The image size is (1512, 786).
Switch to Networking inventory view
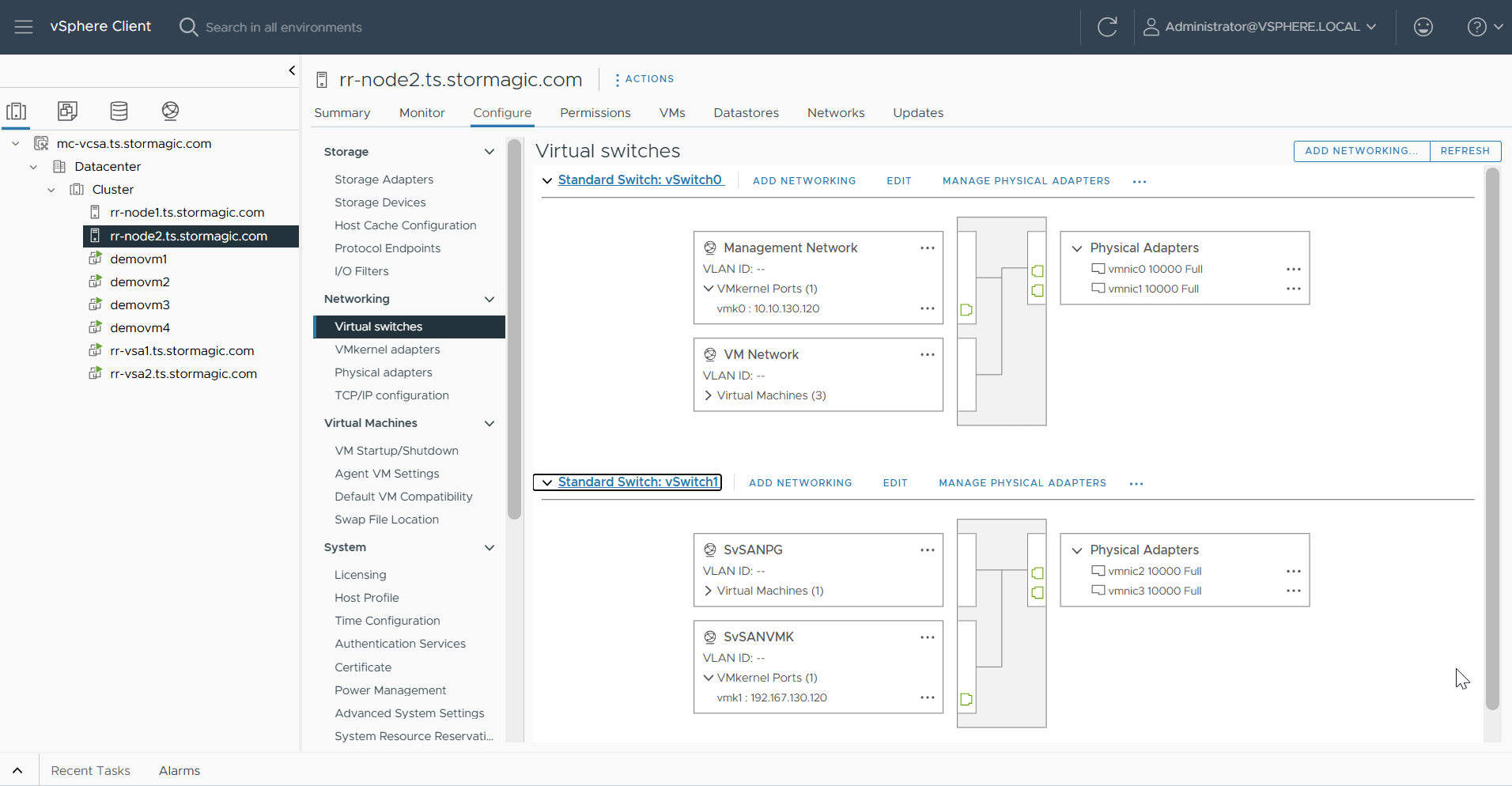[170, 111]
